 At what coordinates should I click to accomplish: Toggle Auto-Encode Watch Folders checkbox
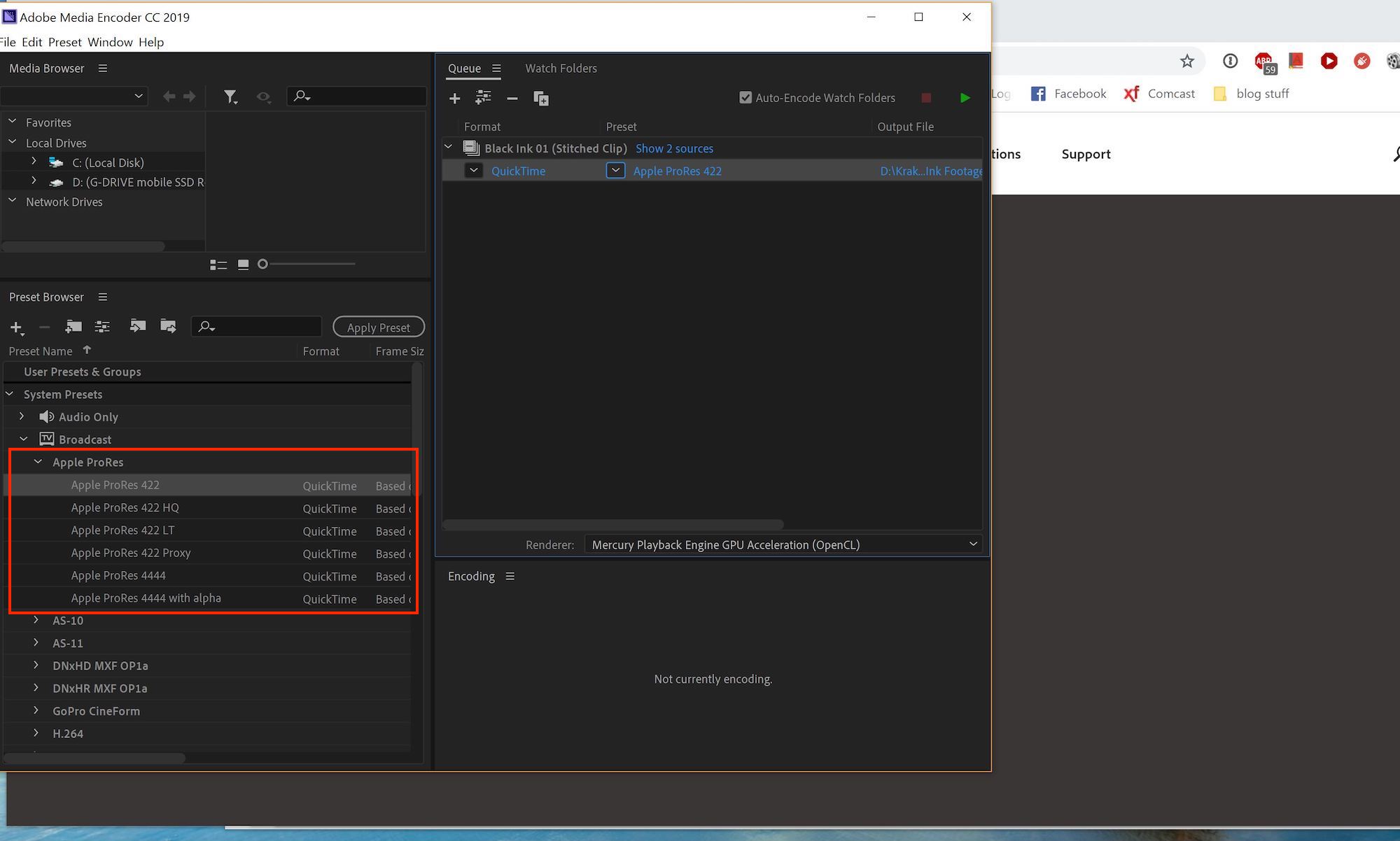coord(744,97)
